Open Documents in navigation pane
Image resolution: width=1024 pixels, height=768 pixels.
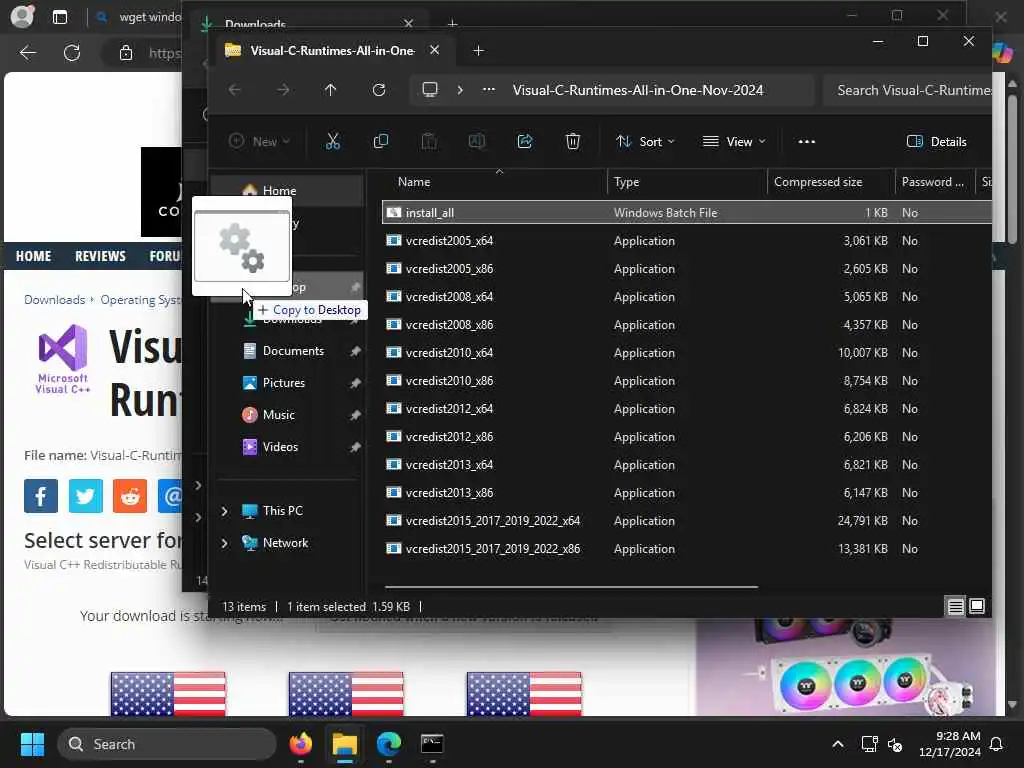click(x=293, y=351)
